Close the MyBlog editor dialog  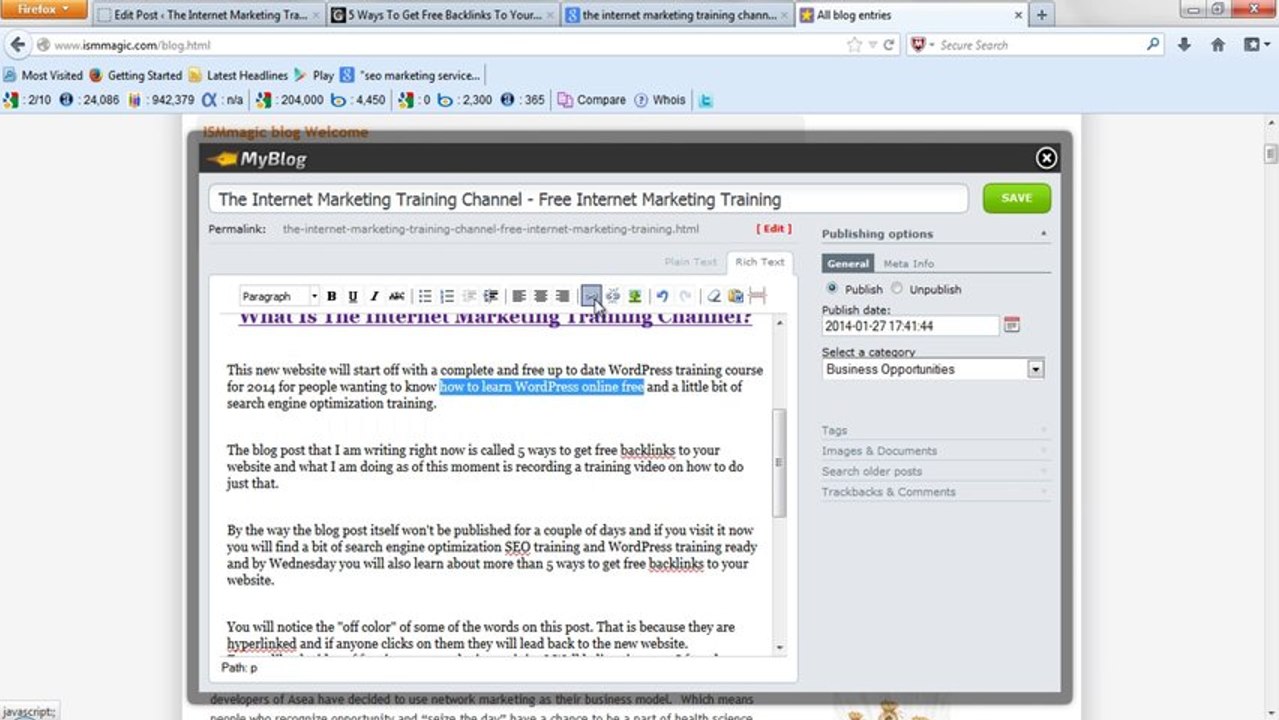(1046, 158)
